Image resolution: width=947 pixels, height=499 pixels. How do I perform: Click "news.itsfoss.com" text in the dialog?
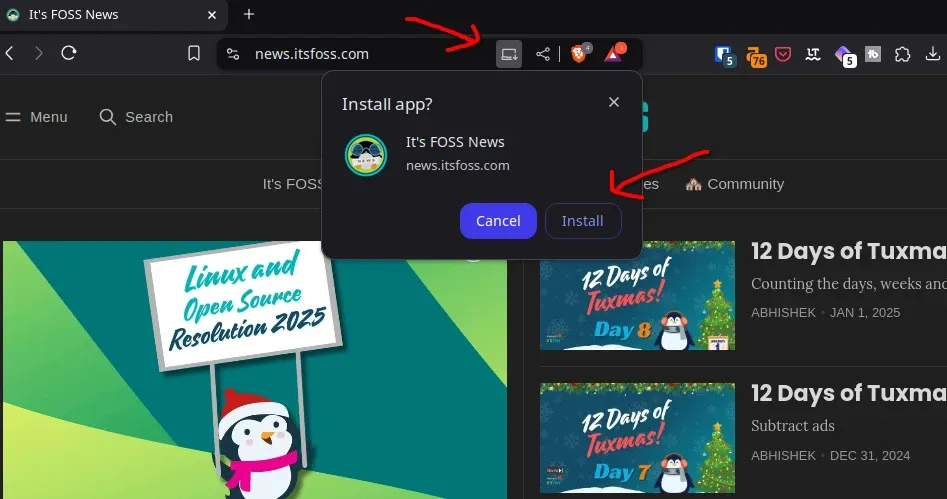coord(458,166)
